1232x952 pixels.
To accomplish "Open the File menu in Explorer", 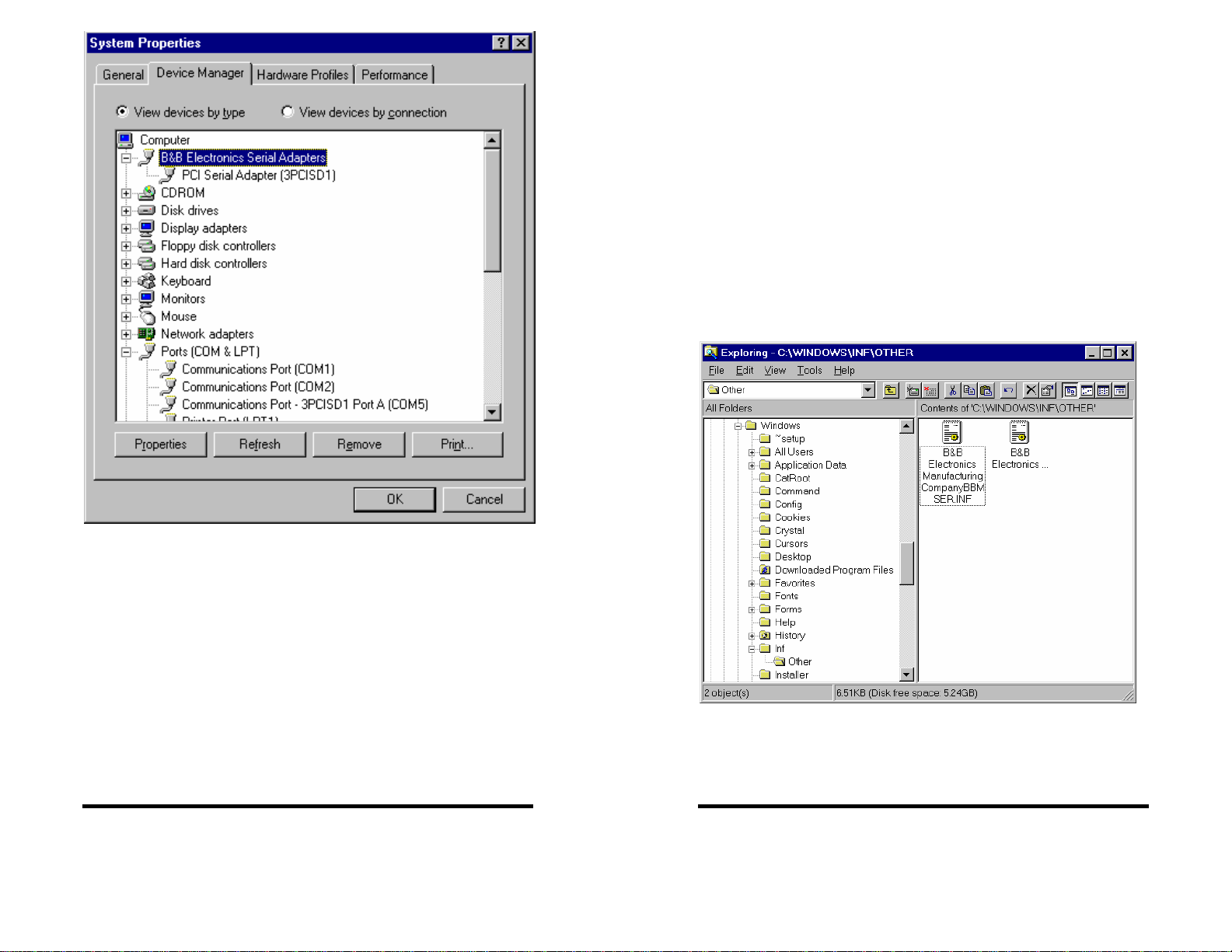I will point(717,371).
